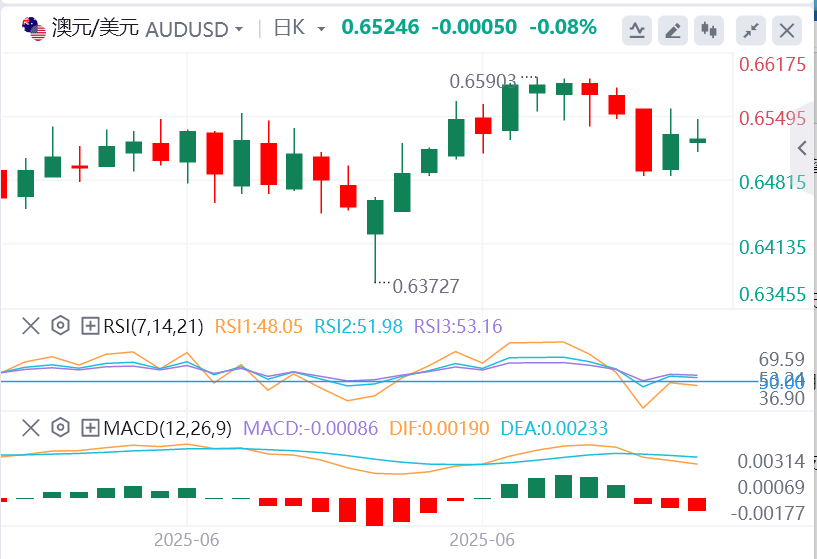Shrink chart with collapse arrows icon
This screenshot has height=559, width=817.
point(750,30)
